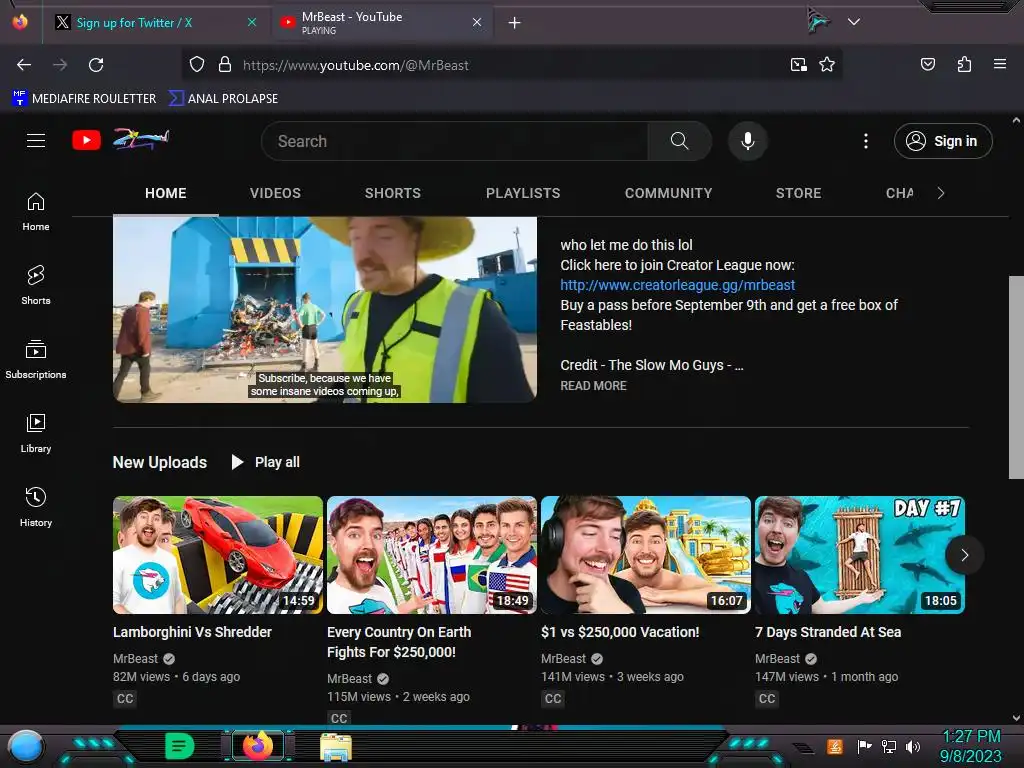The width and height of the screenshot is (1024, 768).
Task: Open the list all tabs dropdown
Action: [x=854, y=22]
